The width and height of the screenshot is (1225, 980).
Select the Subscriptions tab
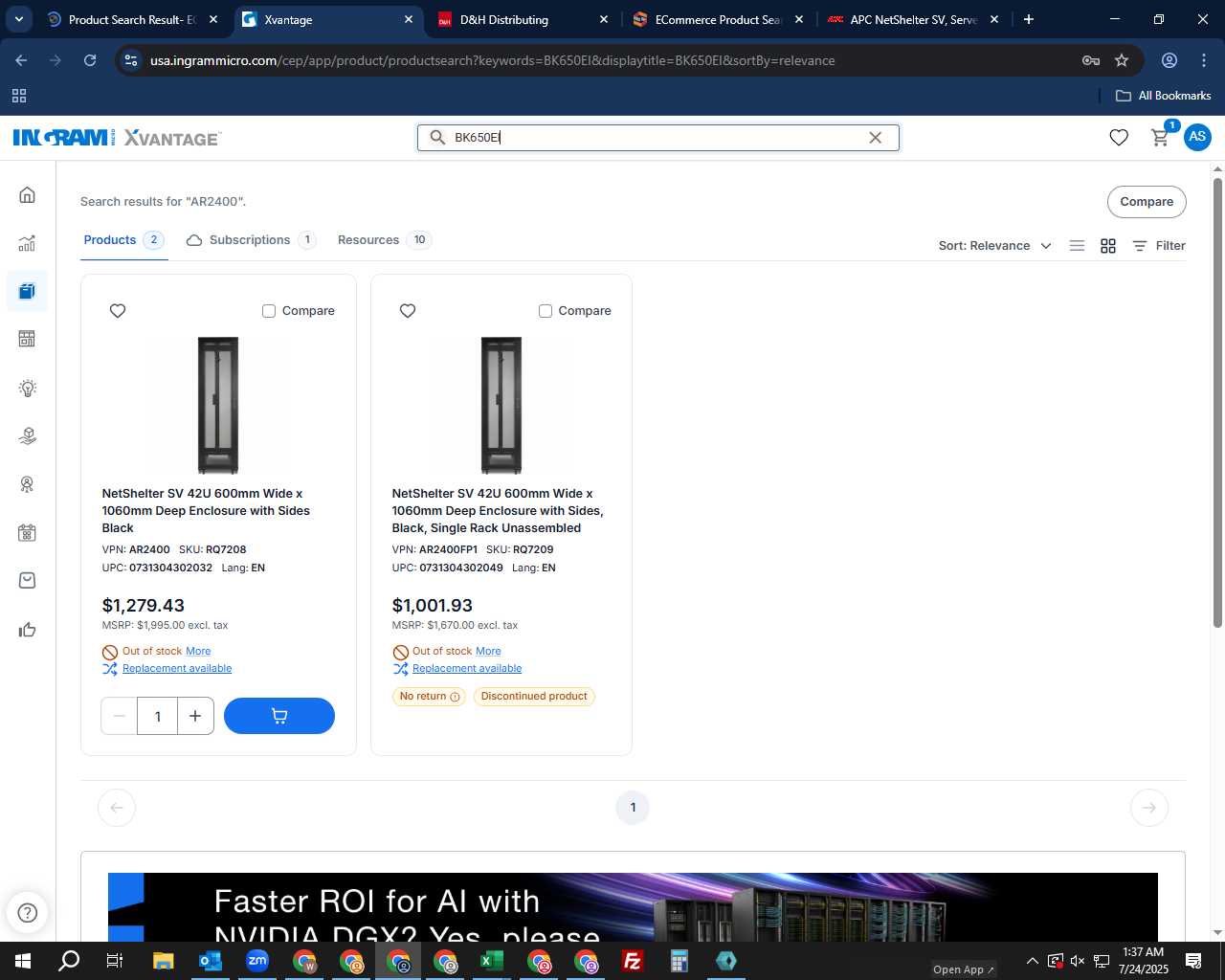pyautogui.click(x=251, y=240)
